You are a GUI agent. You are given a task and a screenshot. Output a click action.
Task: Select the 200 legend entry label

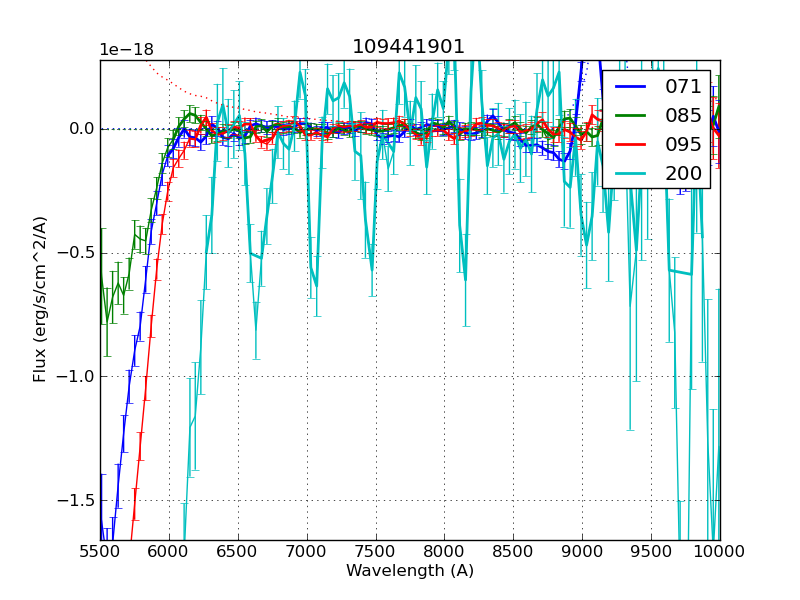(x=683, y=173)
